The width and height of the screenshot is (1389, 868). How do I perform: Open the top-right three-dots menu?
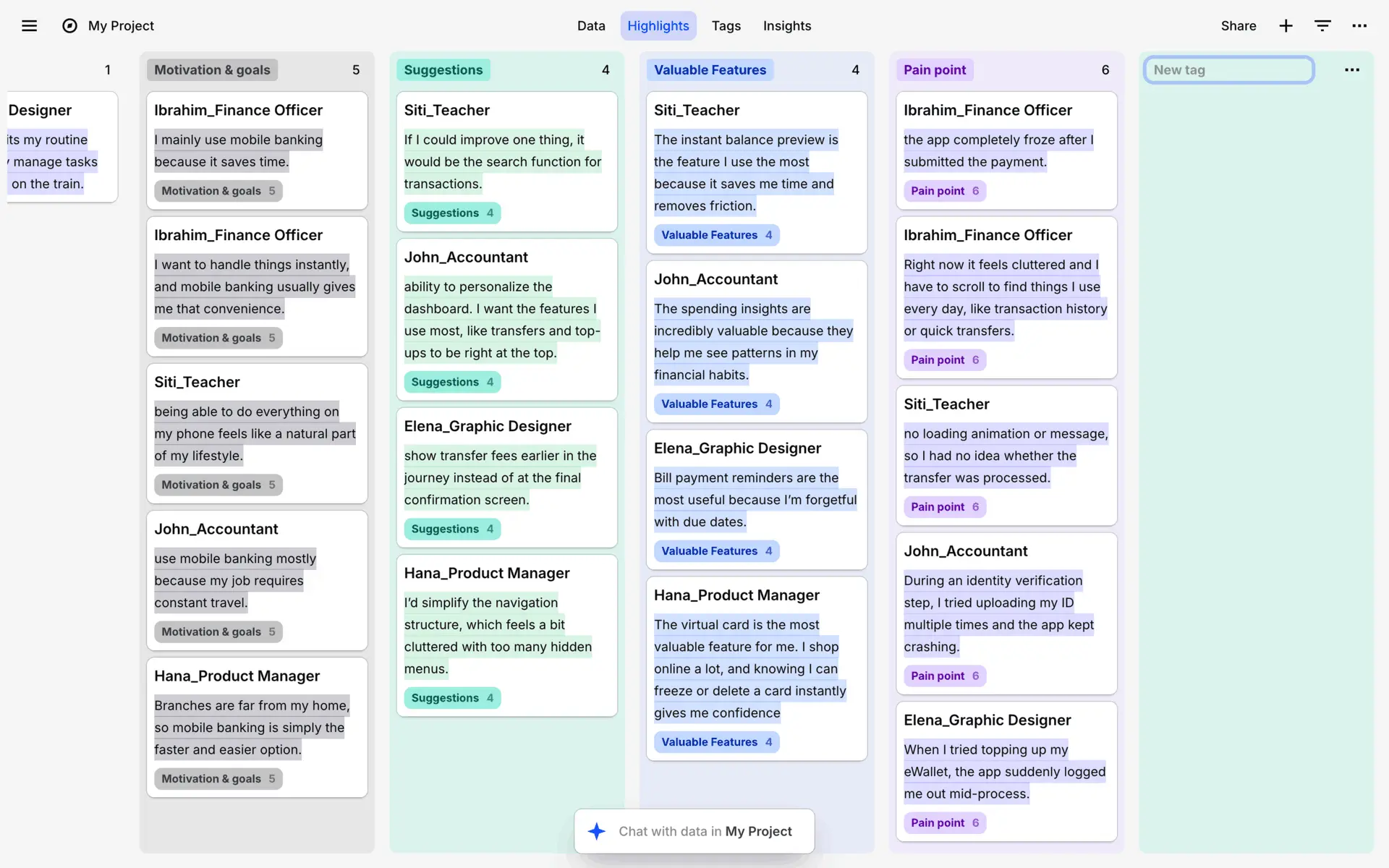1359,26
